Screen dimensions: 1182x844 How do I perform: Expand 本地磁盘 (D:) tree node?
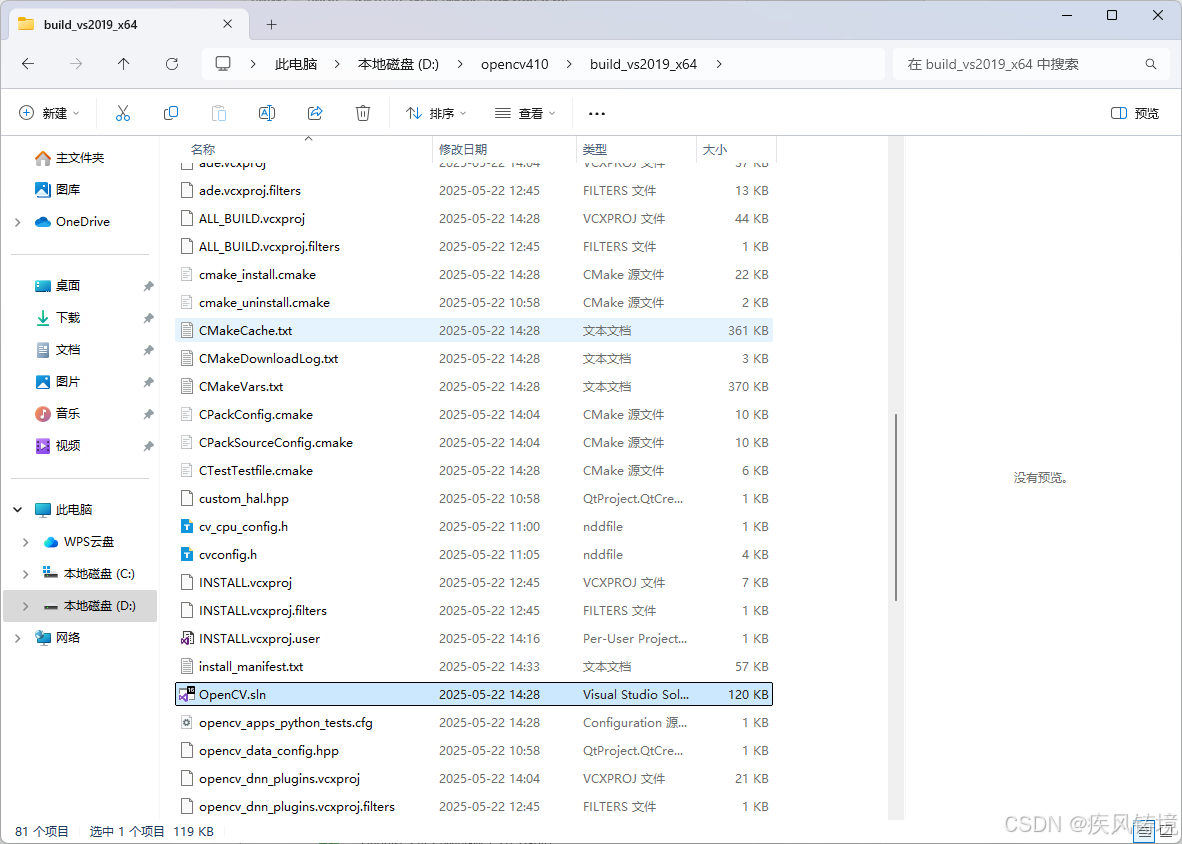(x=26, y=606)
